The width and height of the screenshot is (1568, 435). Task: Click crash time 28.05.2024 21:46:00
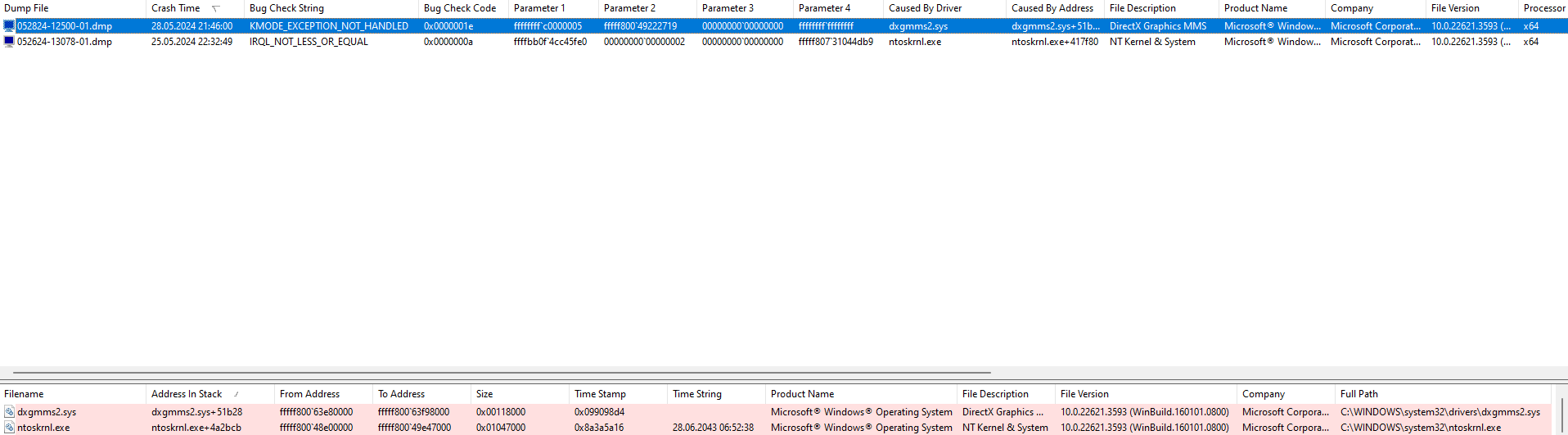tap(191, 26)
